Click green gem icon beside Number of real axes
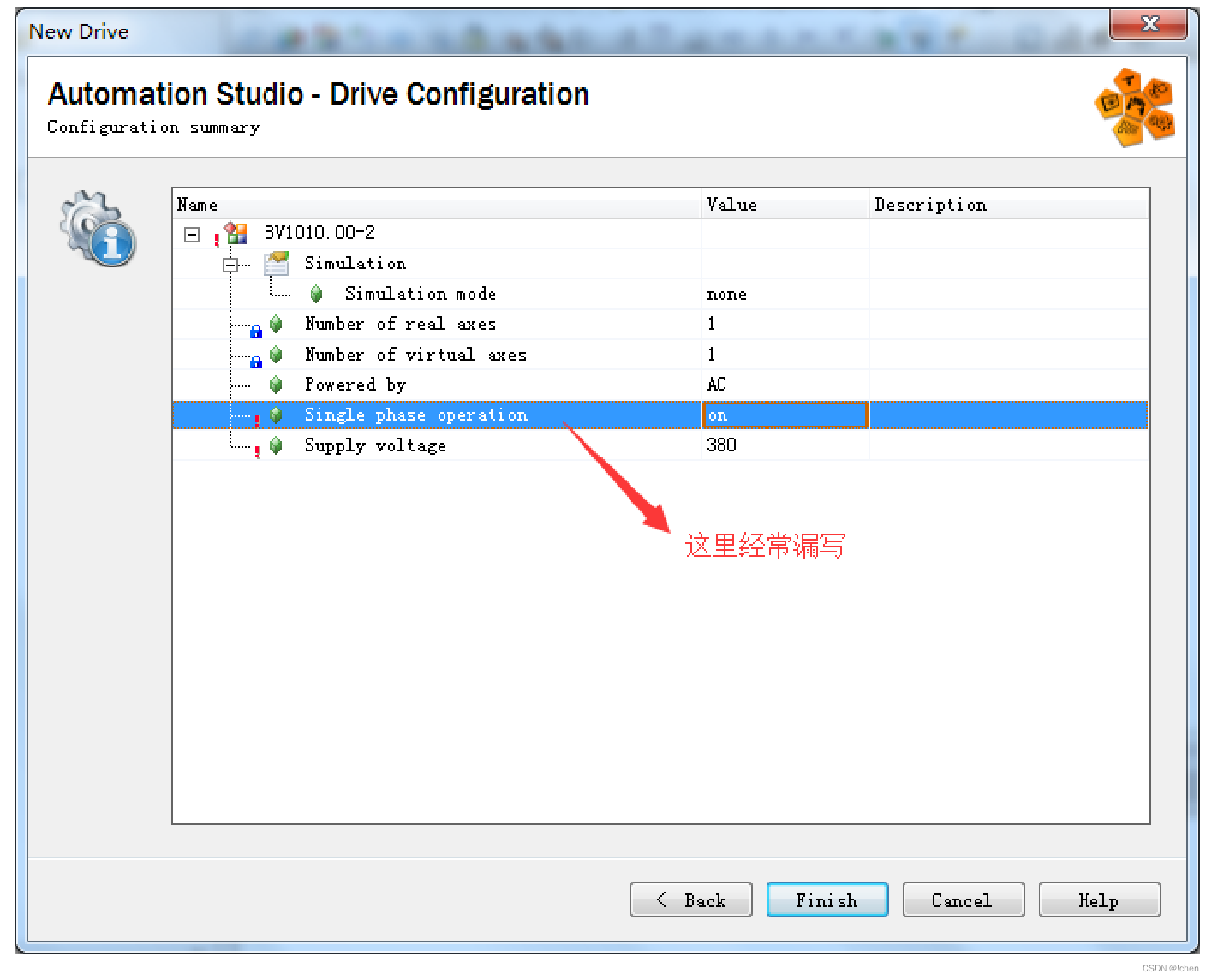This screenshot has height=980, width=1212. pyautogui.click(x=276, y=324)
